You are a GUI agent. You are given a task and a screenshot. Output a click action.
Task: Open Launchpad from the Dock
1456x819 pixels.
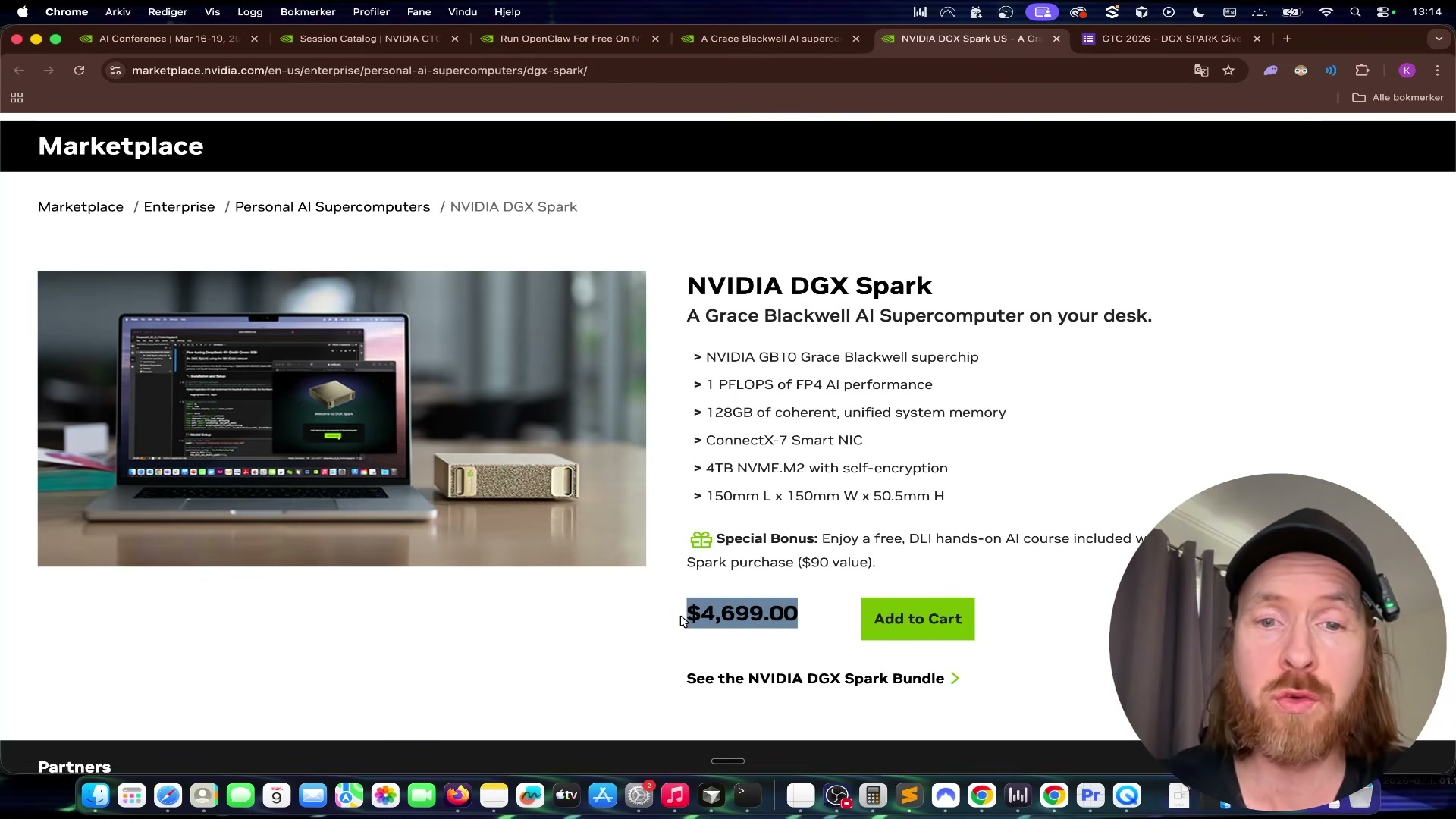coord(132,795)
